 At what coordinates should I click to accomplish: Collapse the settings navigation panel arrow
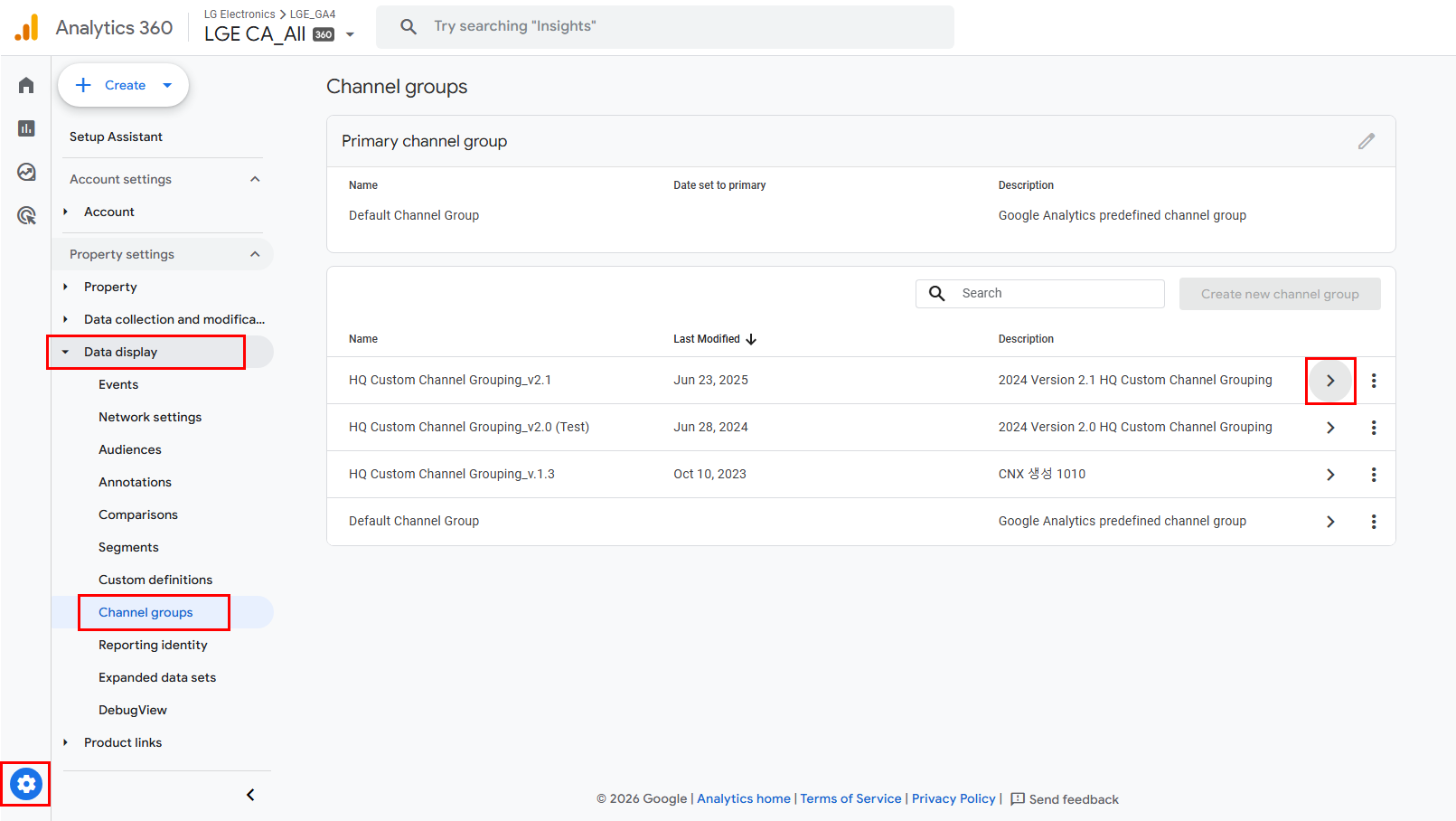tap(250, 795)
